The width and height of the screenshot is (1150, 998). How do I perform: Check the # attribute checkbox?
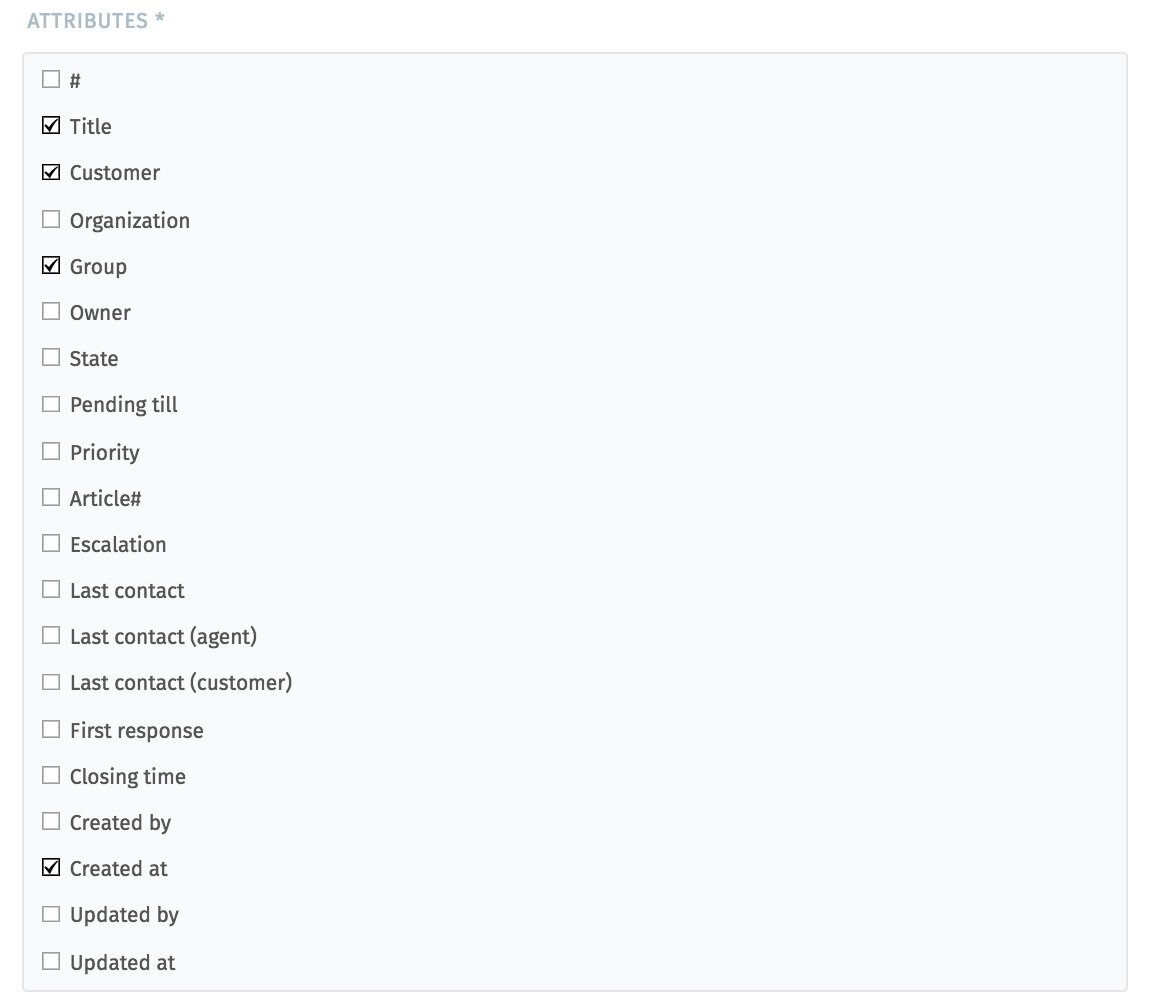click(51, 79)
